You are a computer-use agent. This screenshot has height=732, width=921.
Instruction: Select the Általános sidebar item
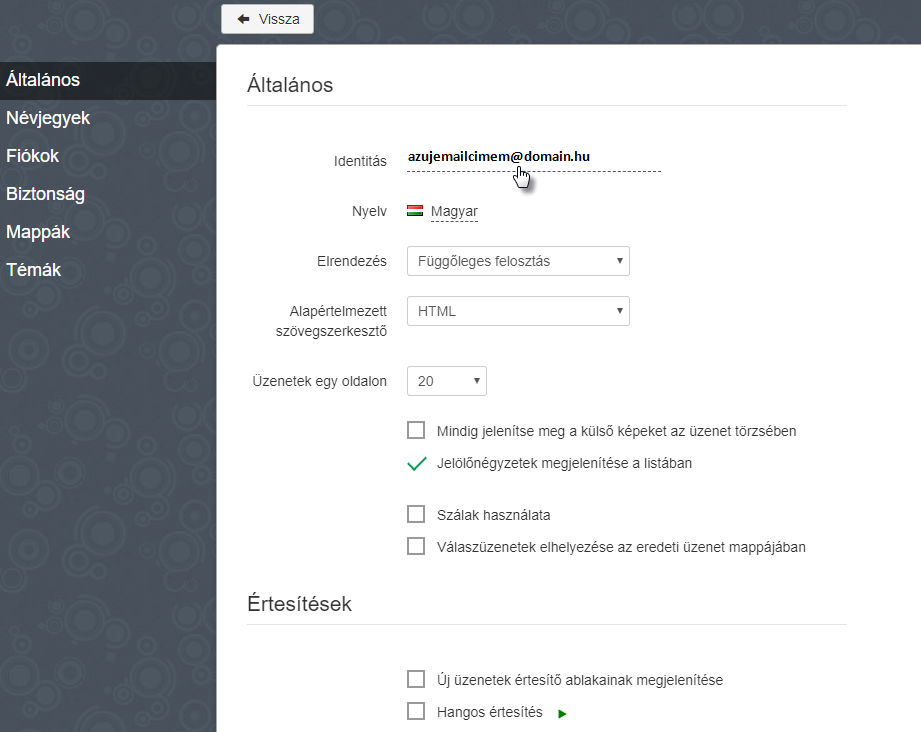tap(108, 80)
